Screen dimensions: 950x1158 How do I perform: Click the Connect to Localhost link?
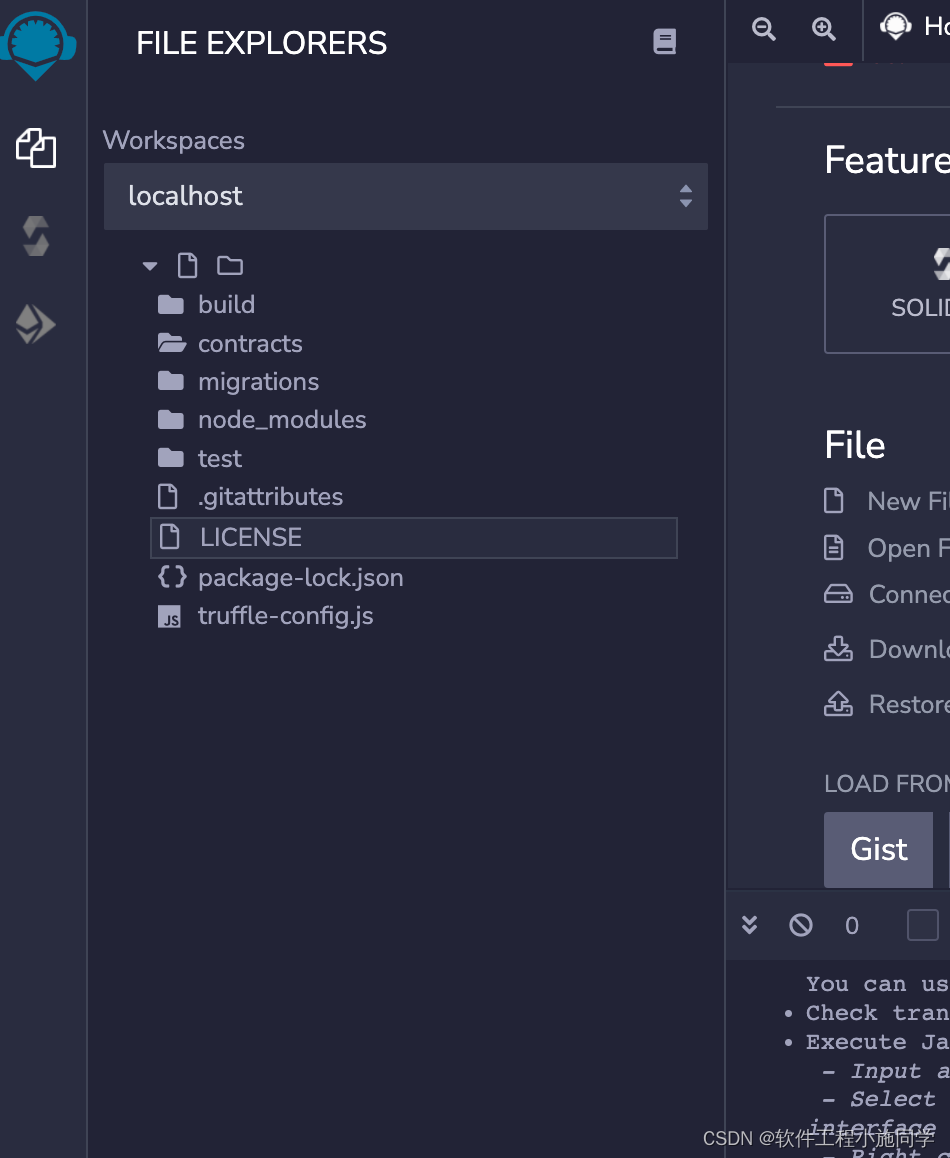(x=886, y=594)
